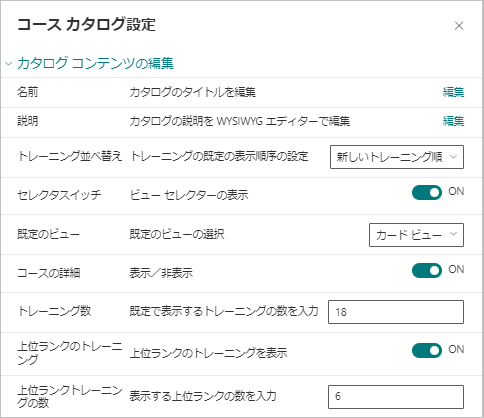Open the カード ビュー default view dropdown
The width and height of the screenshot is (484, 418).
point(416,235)
